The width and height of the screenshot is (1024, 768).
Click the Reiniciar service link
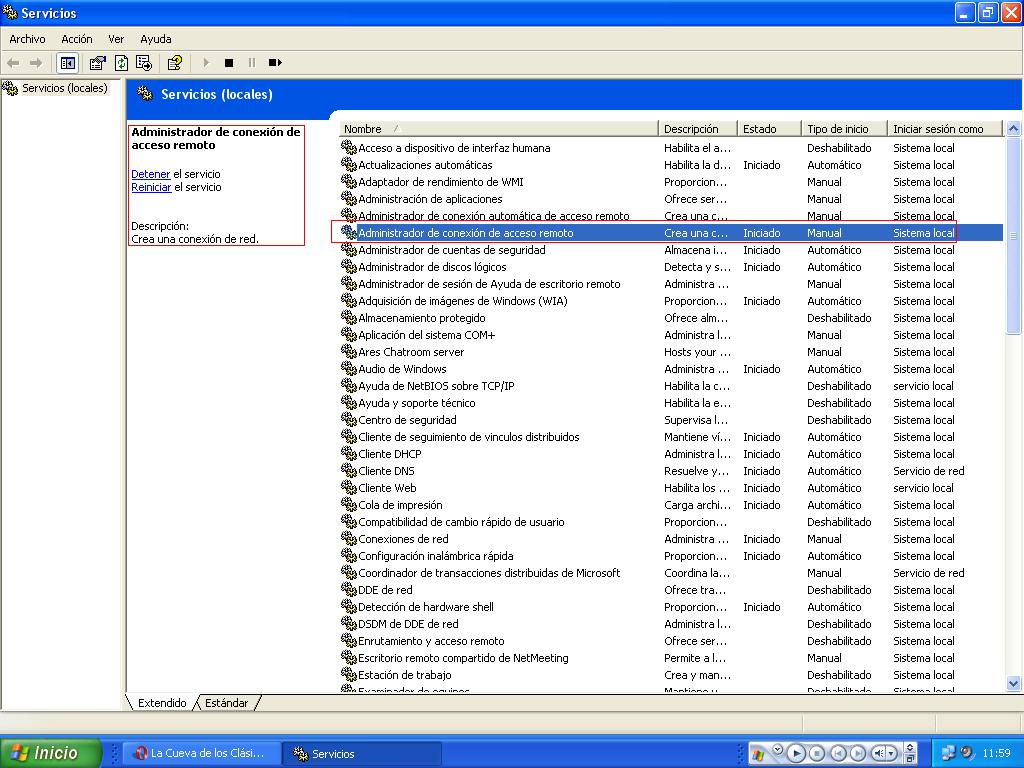(x=151, y=187)
